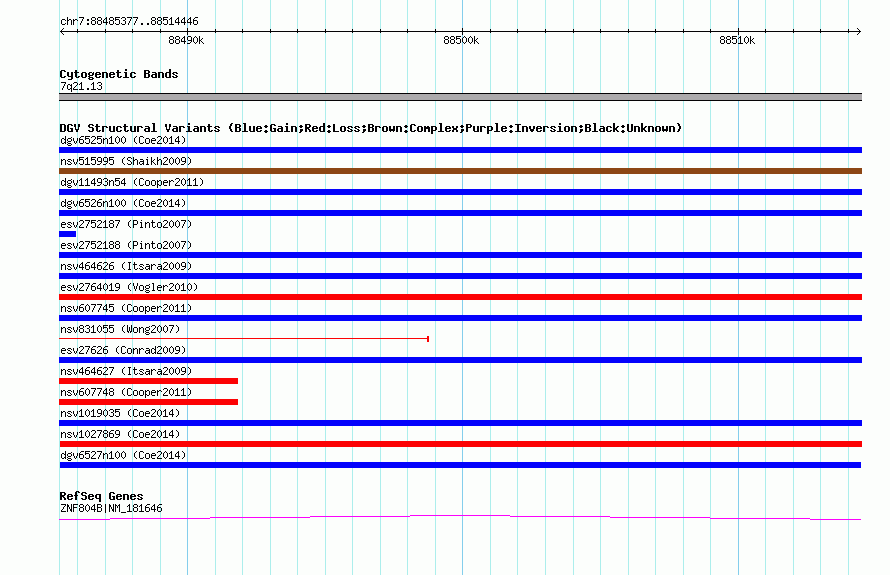Open esv2752188 (Pinto2007) variant label
Viewport: 890px width, 575px height.
tap(126, 245)
